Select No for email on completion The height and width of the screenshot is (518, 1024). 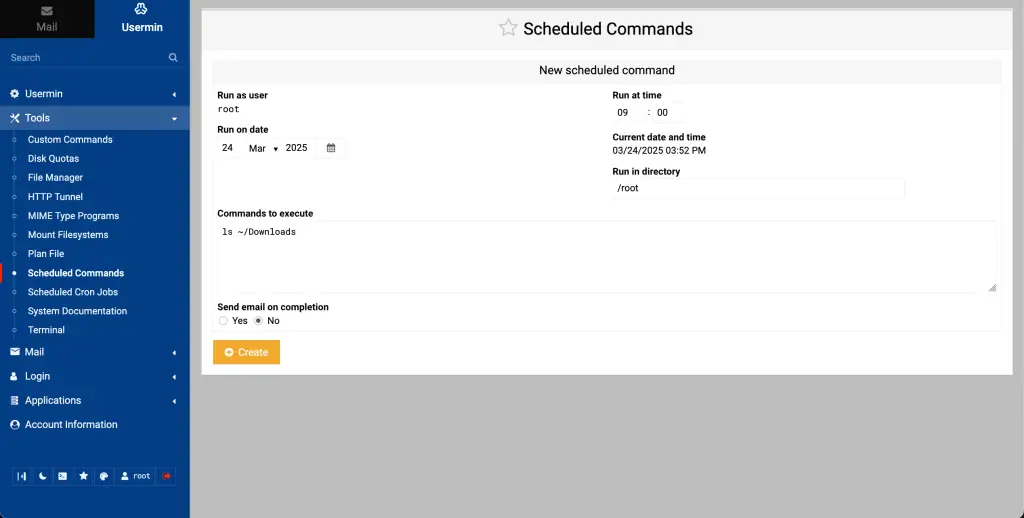pyautogui.click(x=259, y=321)
